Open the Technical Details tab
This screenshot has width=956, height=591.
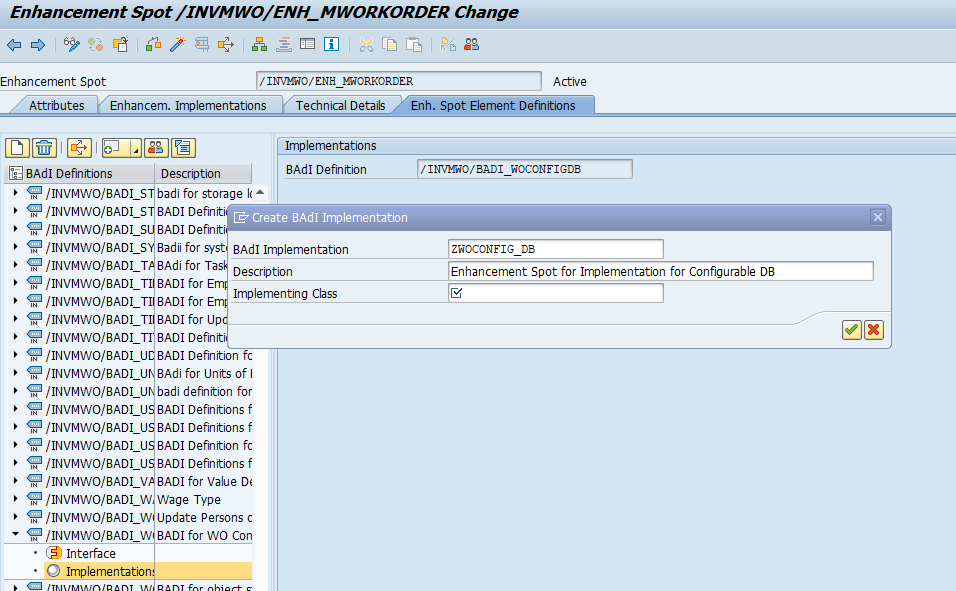[340, 105]
